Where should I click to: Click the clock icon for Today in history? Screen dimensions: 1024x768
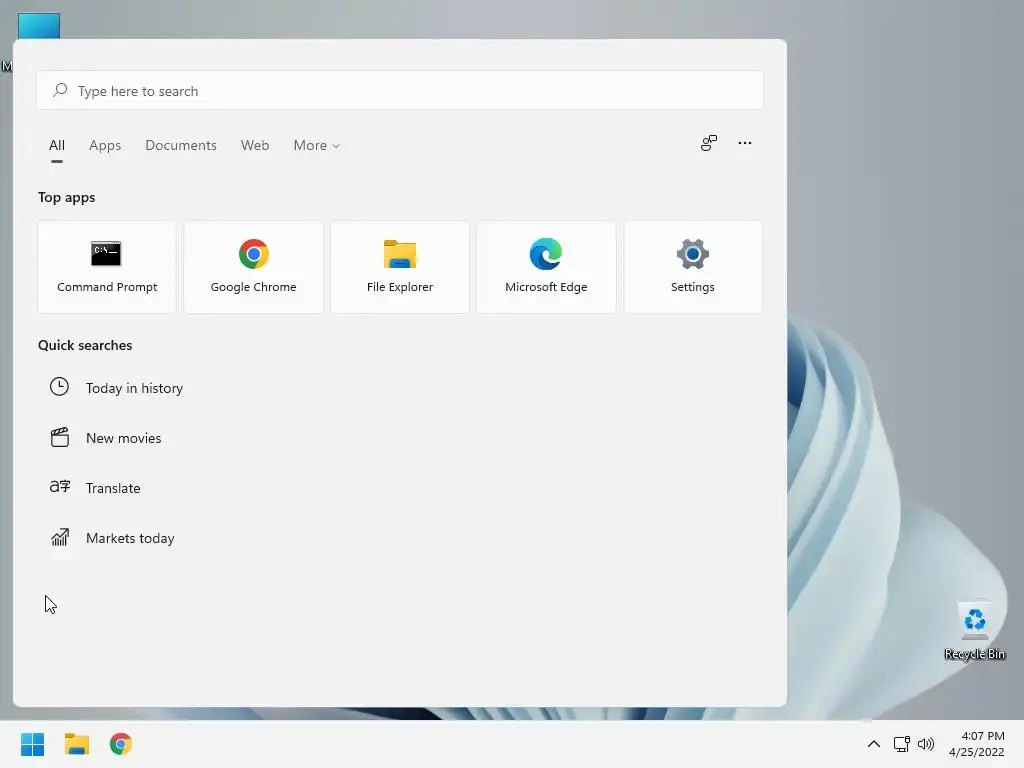click(x=59, y=387)
